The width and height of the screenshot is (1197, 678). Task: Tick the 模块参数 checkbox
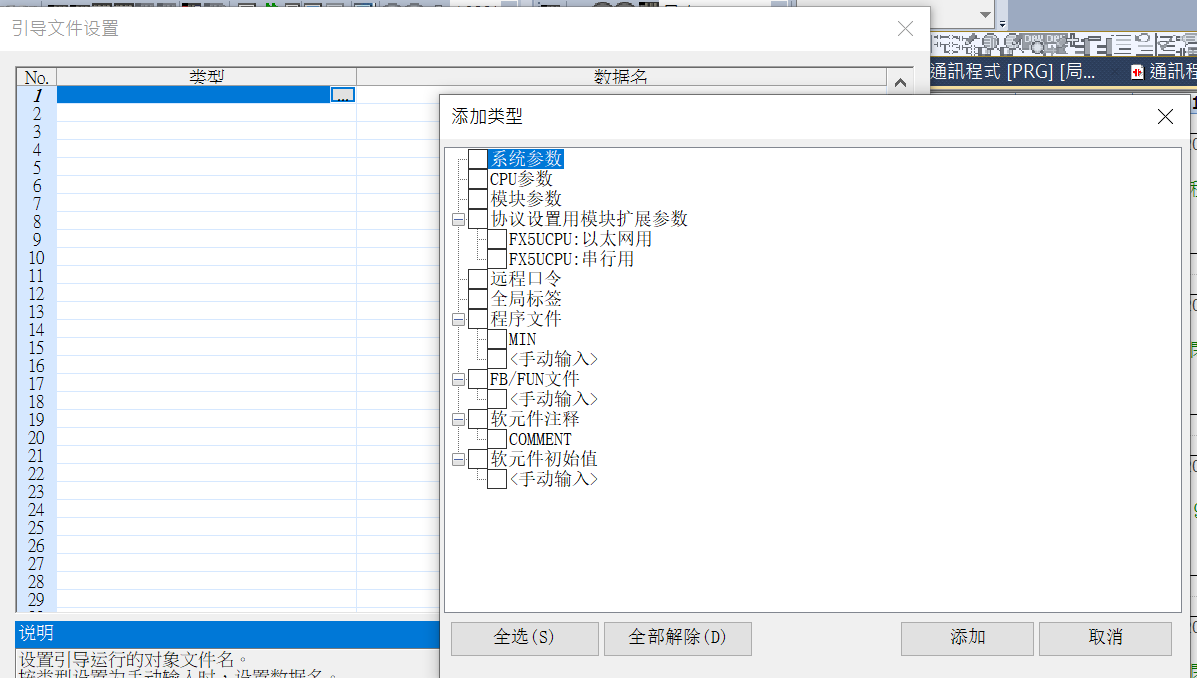click(x=478, y=199)
